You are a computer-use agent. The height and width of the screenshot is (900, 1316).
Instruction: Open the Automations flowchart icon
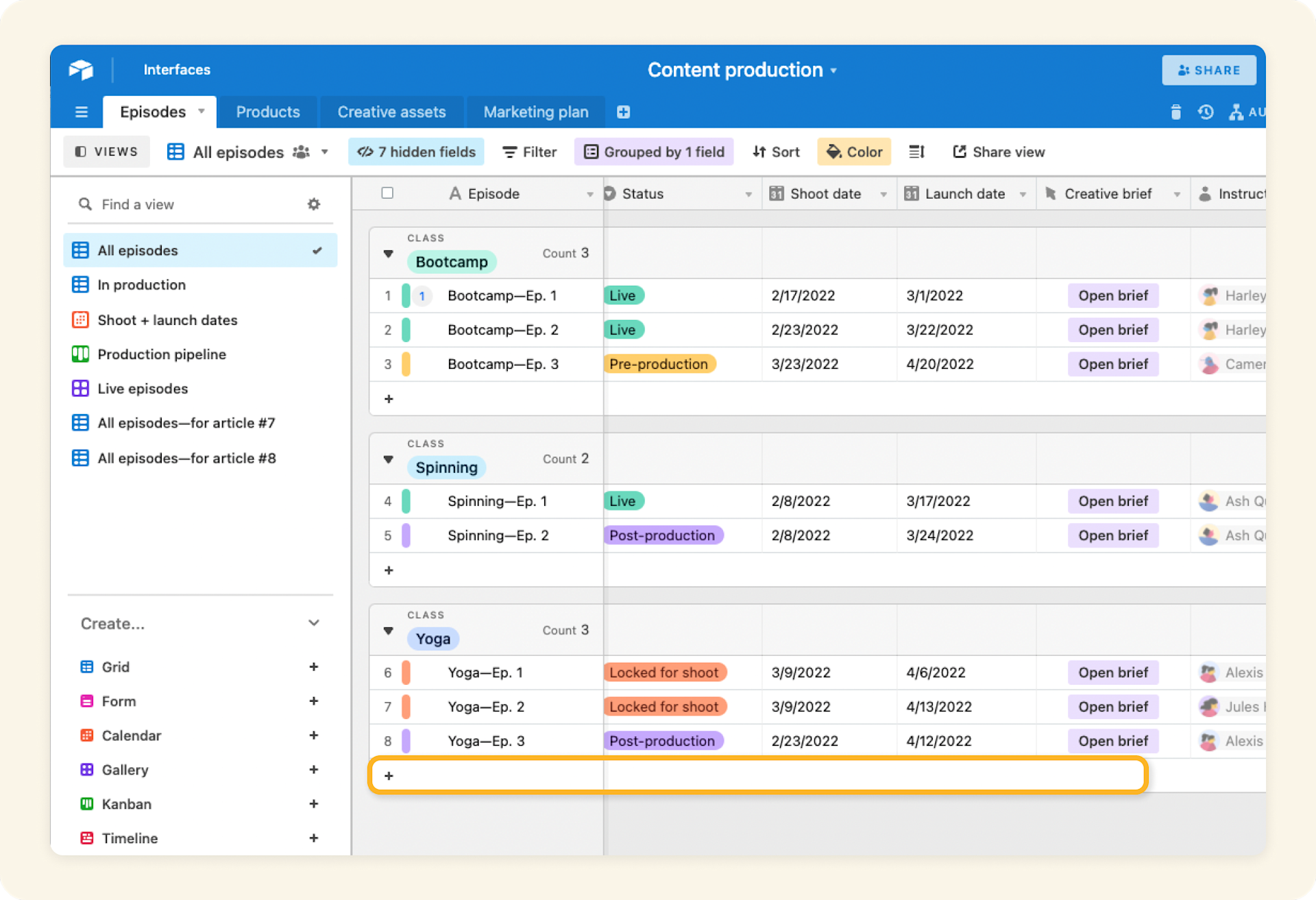click(1236, 112)
